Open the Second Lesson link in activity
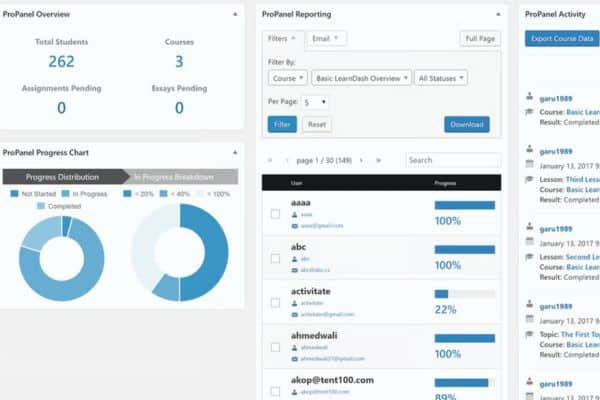 click(582, 257)
